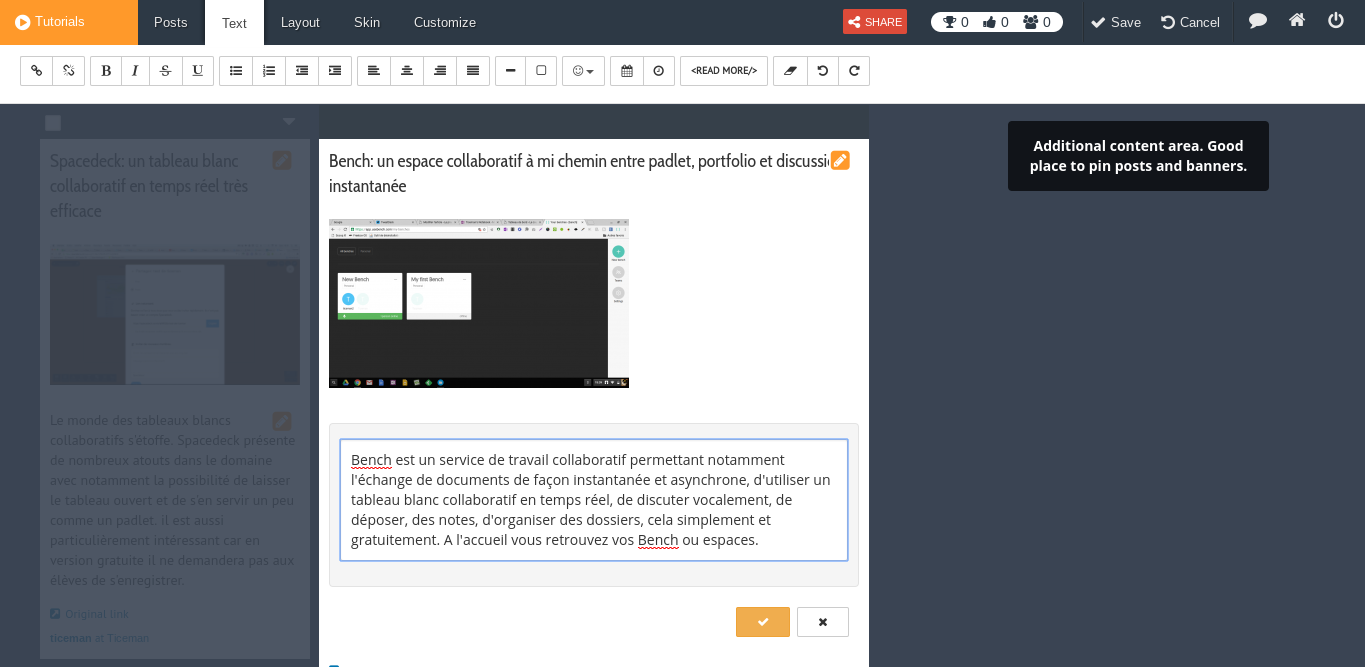1365x667 pixels.
Task: Undo the last edit
Action: tap(823, 71)
